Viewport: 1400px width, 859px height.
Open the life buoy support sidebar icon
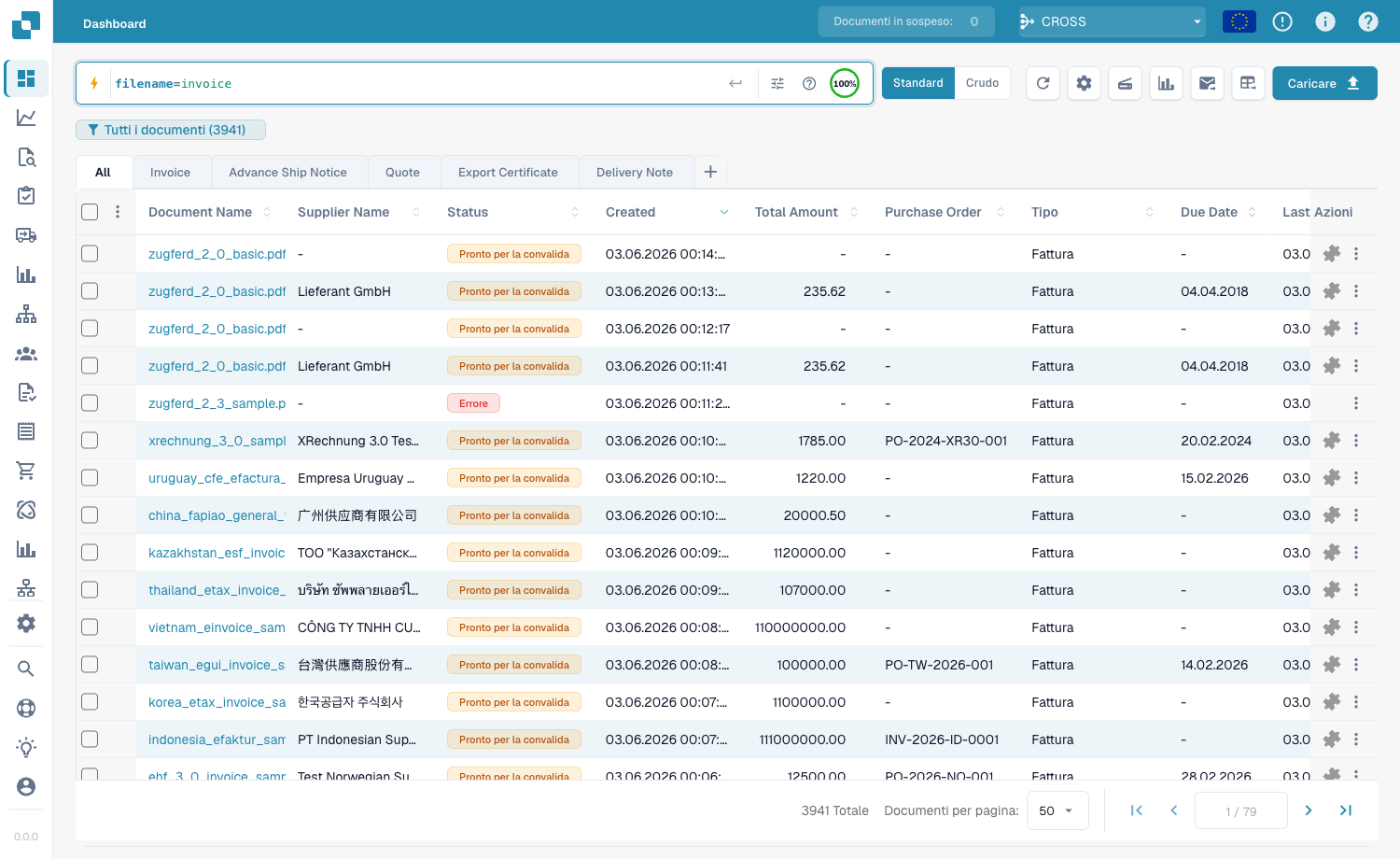point(26,708)
